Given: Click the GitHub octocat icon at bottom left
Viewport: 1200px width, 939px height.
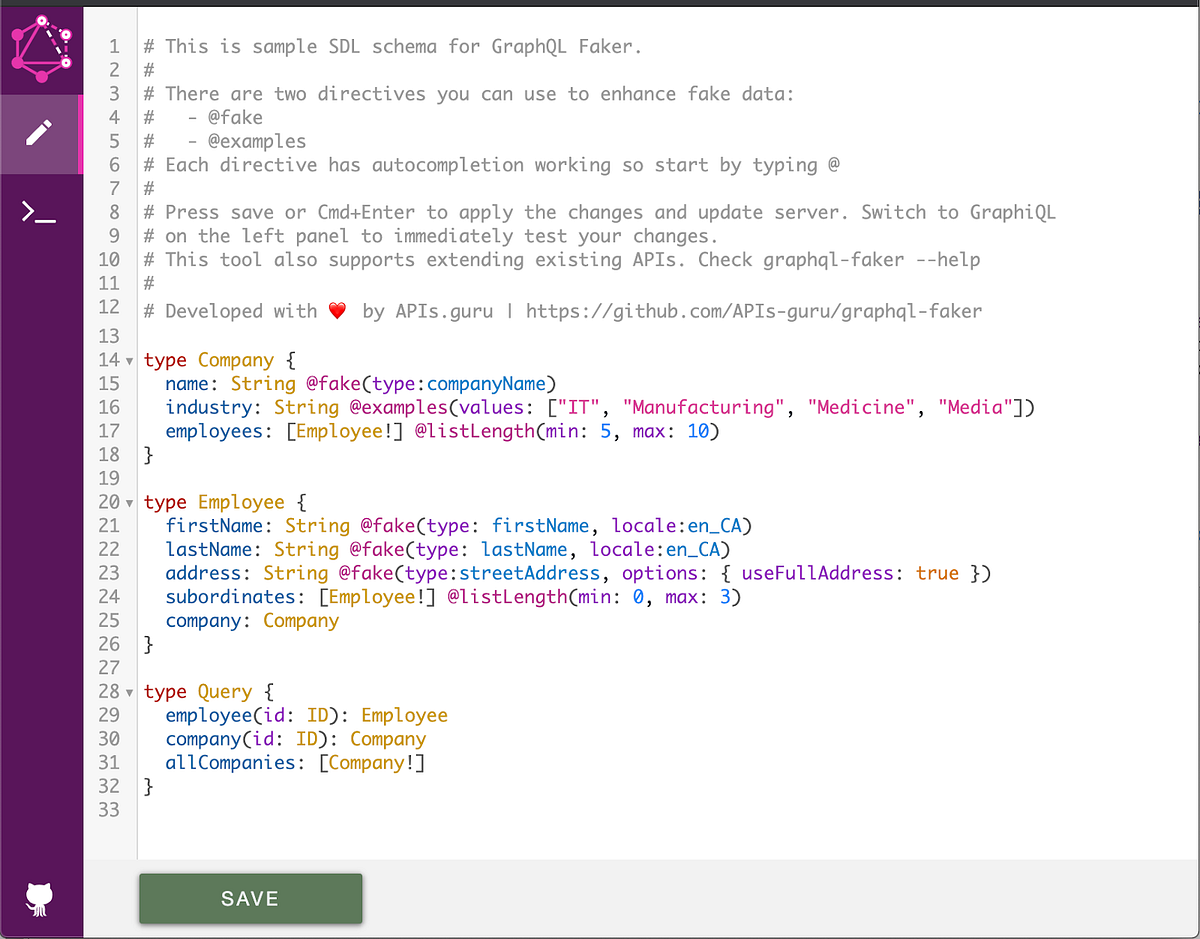Looking at the screenshot, I should point(38,898).
